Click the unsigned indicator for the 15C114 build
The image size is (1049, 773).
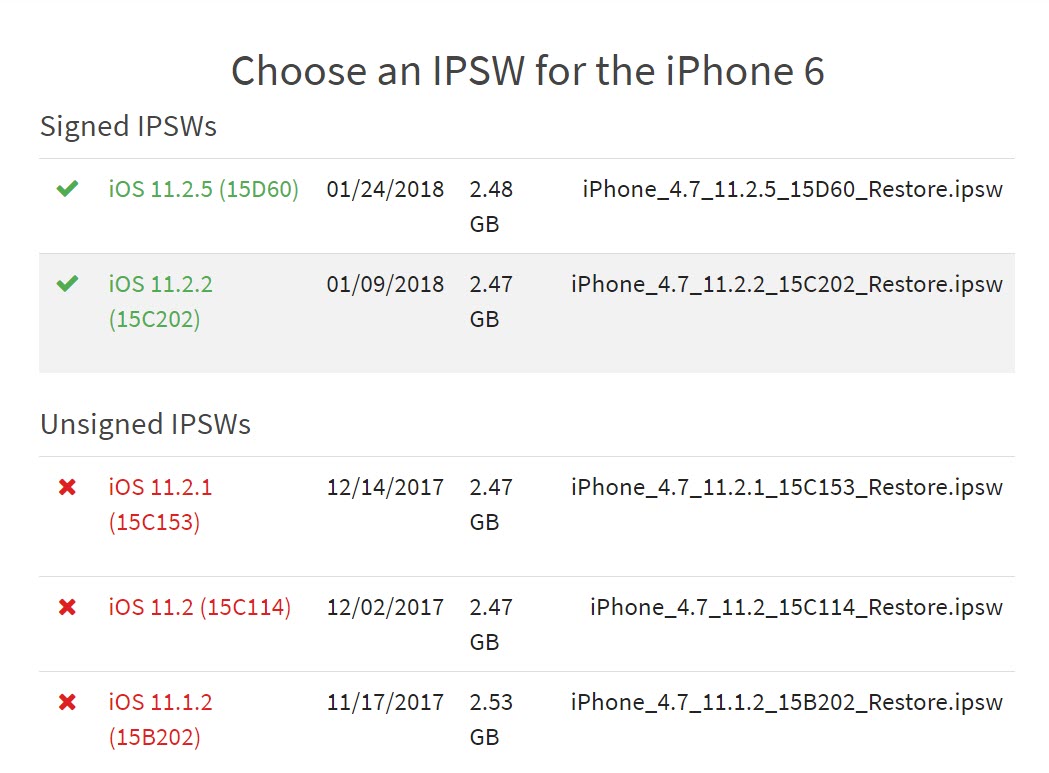tap(67, 607)
